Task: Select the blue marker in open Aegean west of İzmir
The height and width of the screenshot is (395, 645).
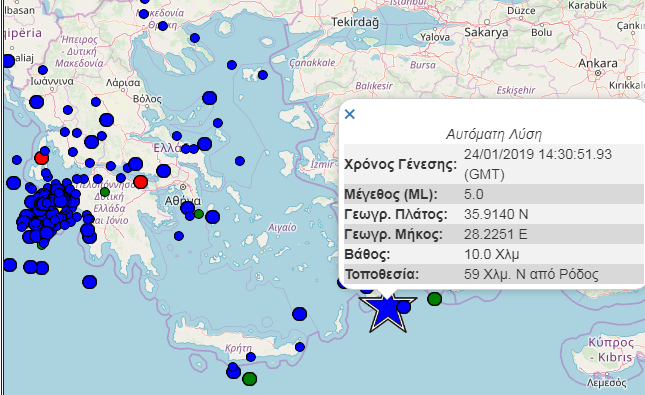Action: click(x=240, y=161)
